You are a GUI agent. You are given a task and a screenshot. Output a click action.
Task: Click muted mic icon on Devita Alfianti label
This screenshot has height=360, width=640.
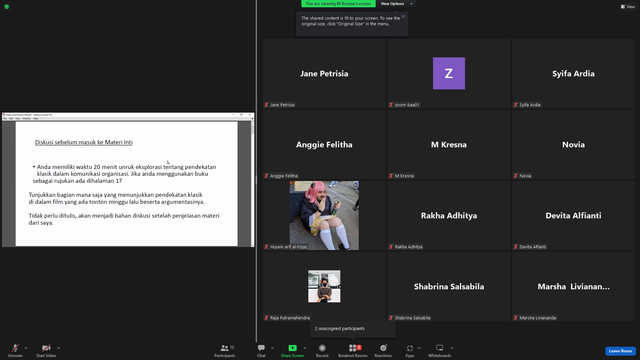click(516, 247)
